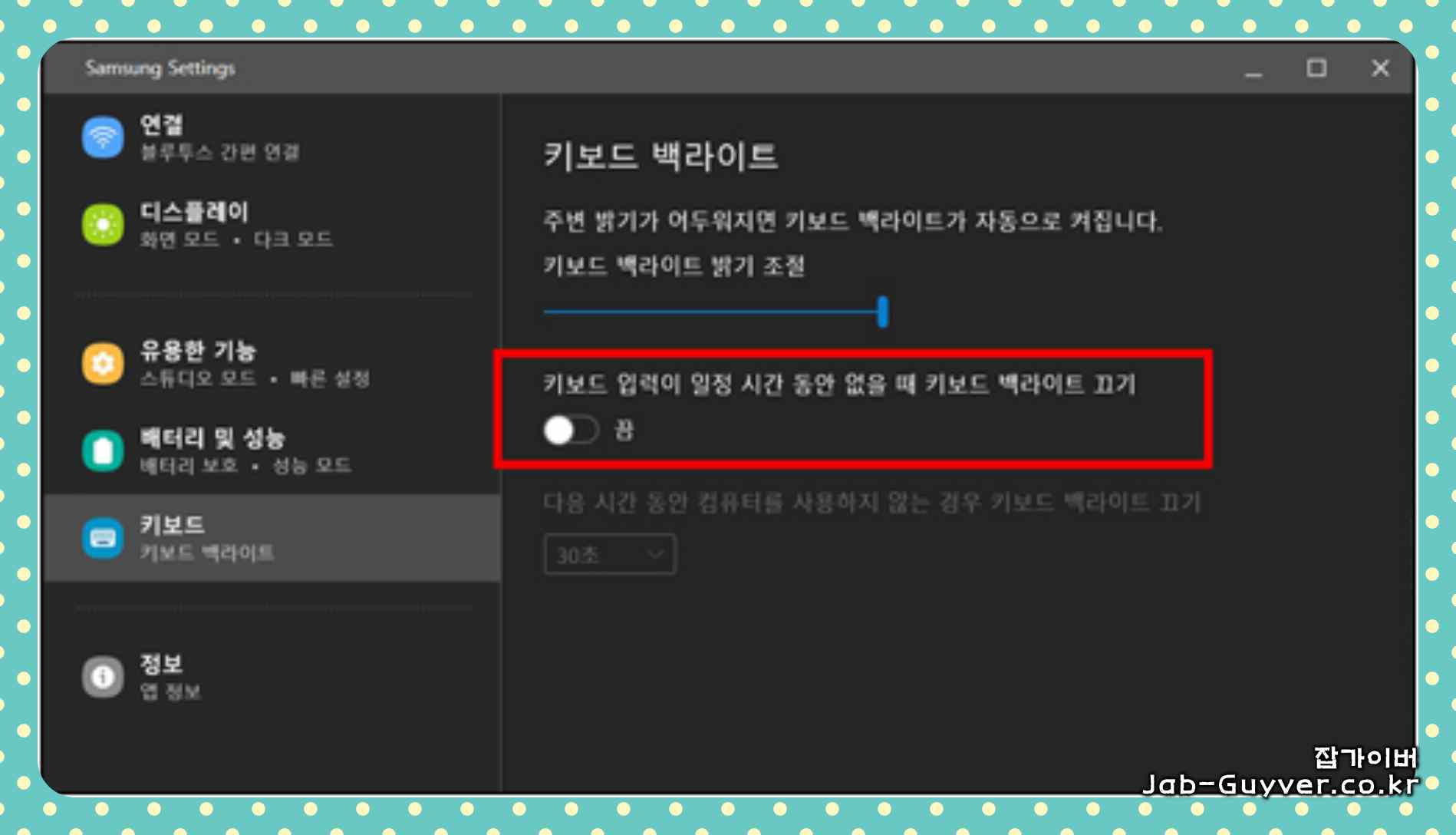Click the Samsung Settings app logo area
This screenshot has height=835, width=1456.
click(x=159, y=68)
